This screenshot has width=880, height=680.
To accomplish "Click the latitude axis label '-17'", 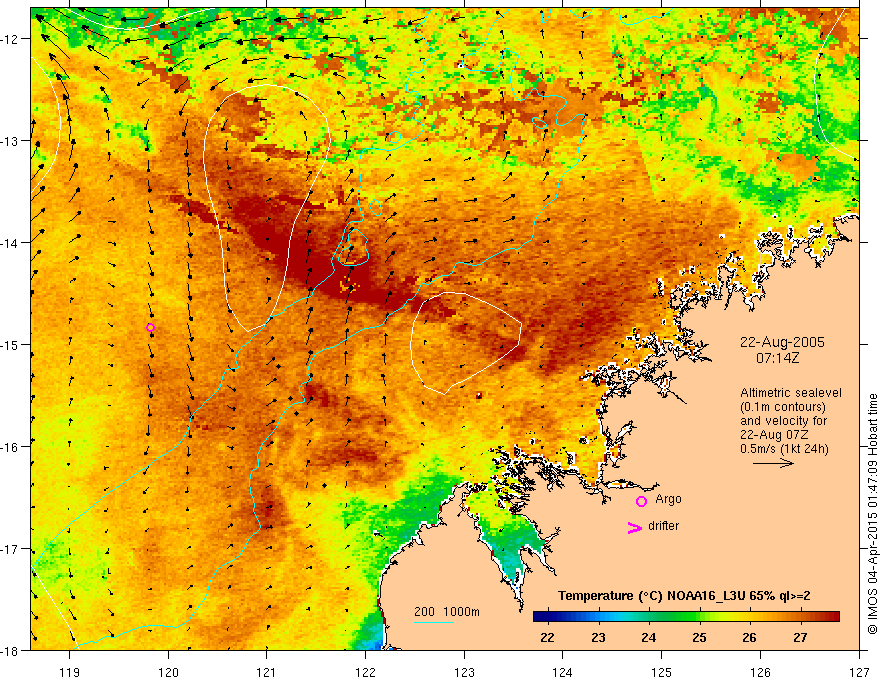I will [x=11, y=549].
